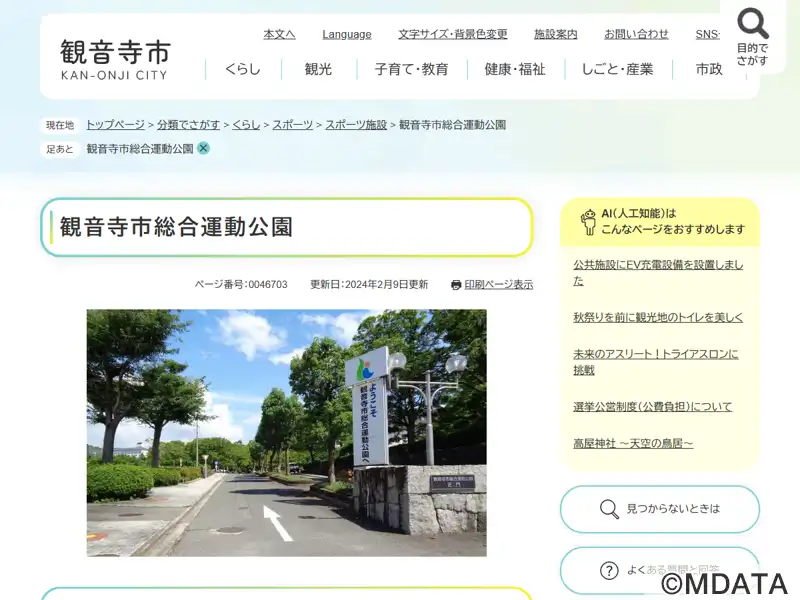Go to 施設案内 page
800x600 pixels.
click(555, 34)
